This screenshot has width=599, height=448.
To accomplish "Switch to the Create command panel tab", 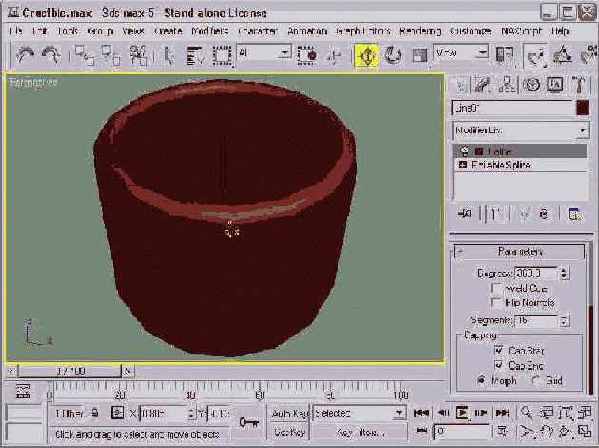I will click(x=461, y=85).
